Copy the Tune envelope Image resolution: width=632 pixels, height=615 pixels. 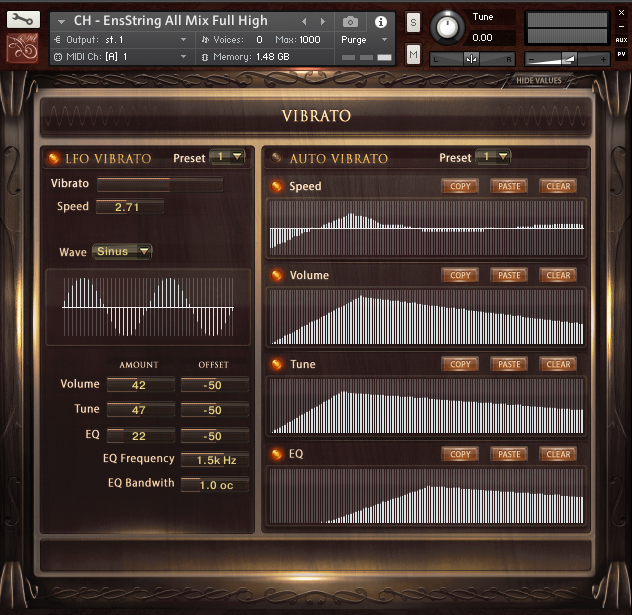coord(460,364)
